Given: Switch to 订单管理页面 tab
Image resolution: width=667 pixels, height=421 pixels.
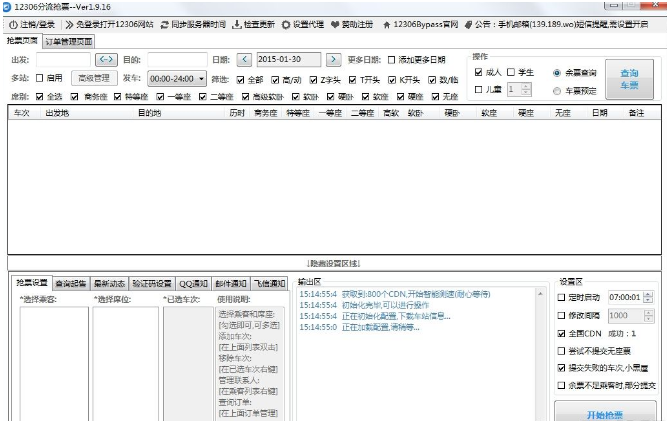Looking at the screenshot, I should point(69,41).
